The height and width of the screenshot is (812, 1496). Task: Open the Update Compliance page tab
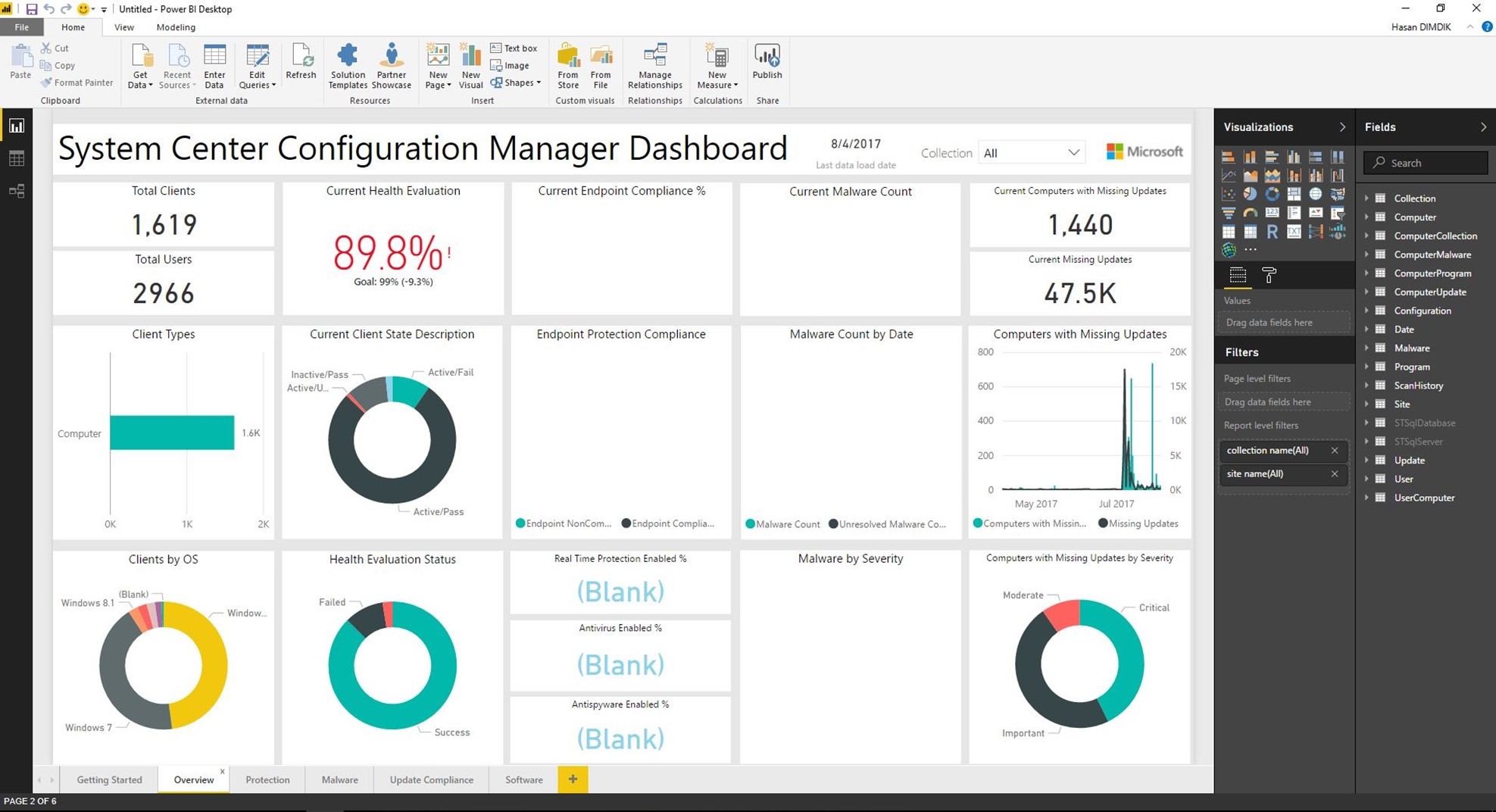pos(431,779)
